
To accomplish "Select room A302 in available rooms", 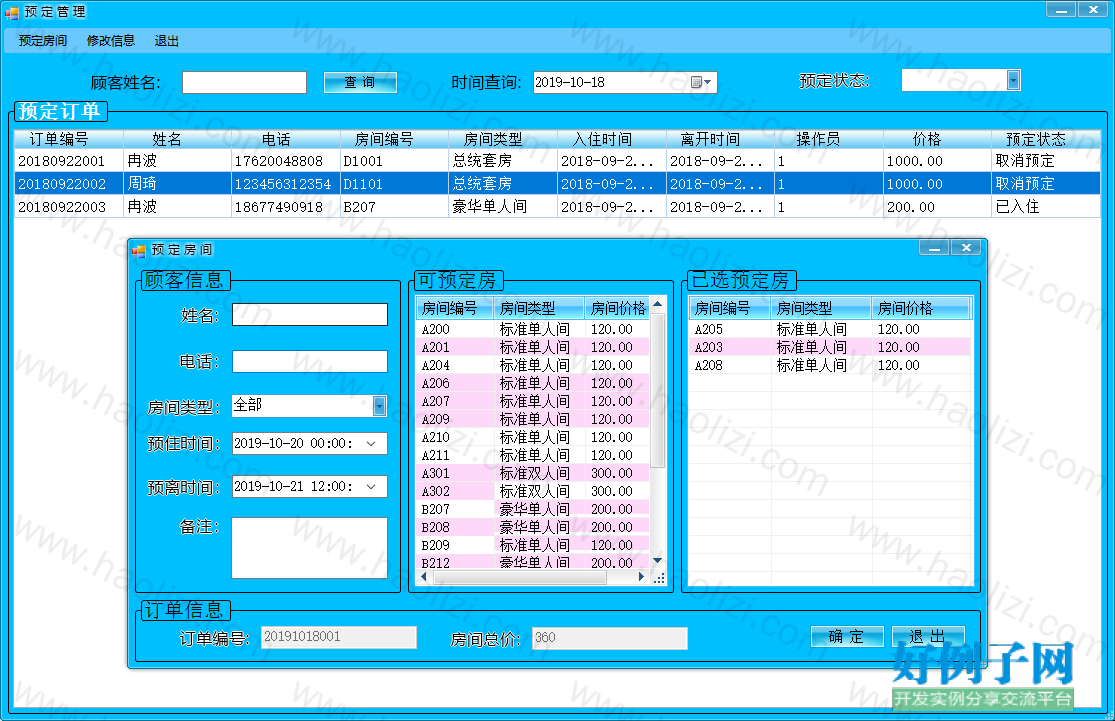I will (x=532, y=491).
